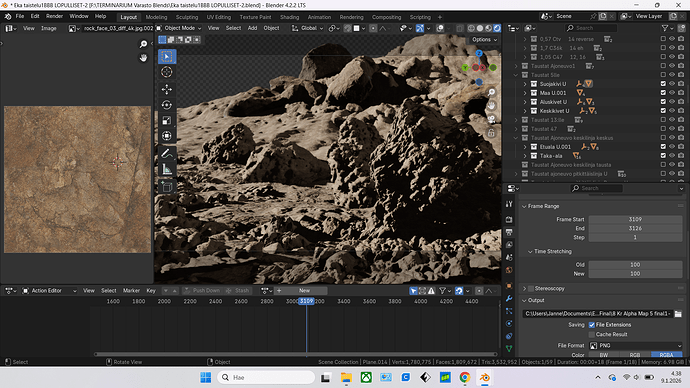Select the Annotate tool
690x388 pixels.
tap(167, 154)
